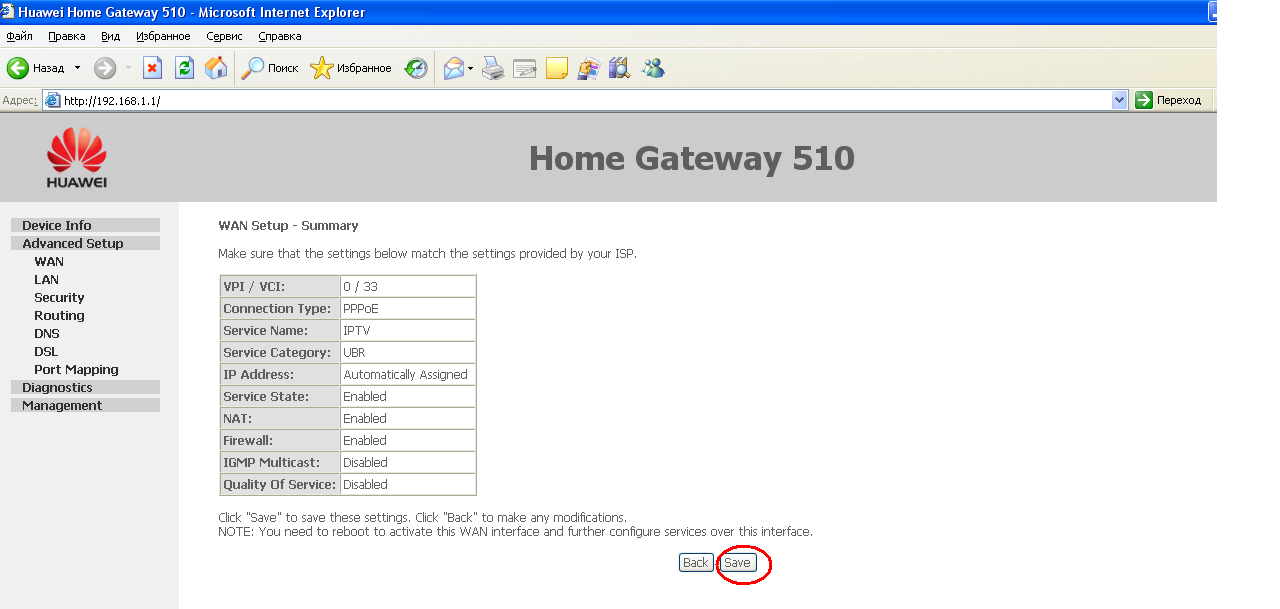Open the History clock icon
1280x609 pixels.
pos(416,68)
